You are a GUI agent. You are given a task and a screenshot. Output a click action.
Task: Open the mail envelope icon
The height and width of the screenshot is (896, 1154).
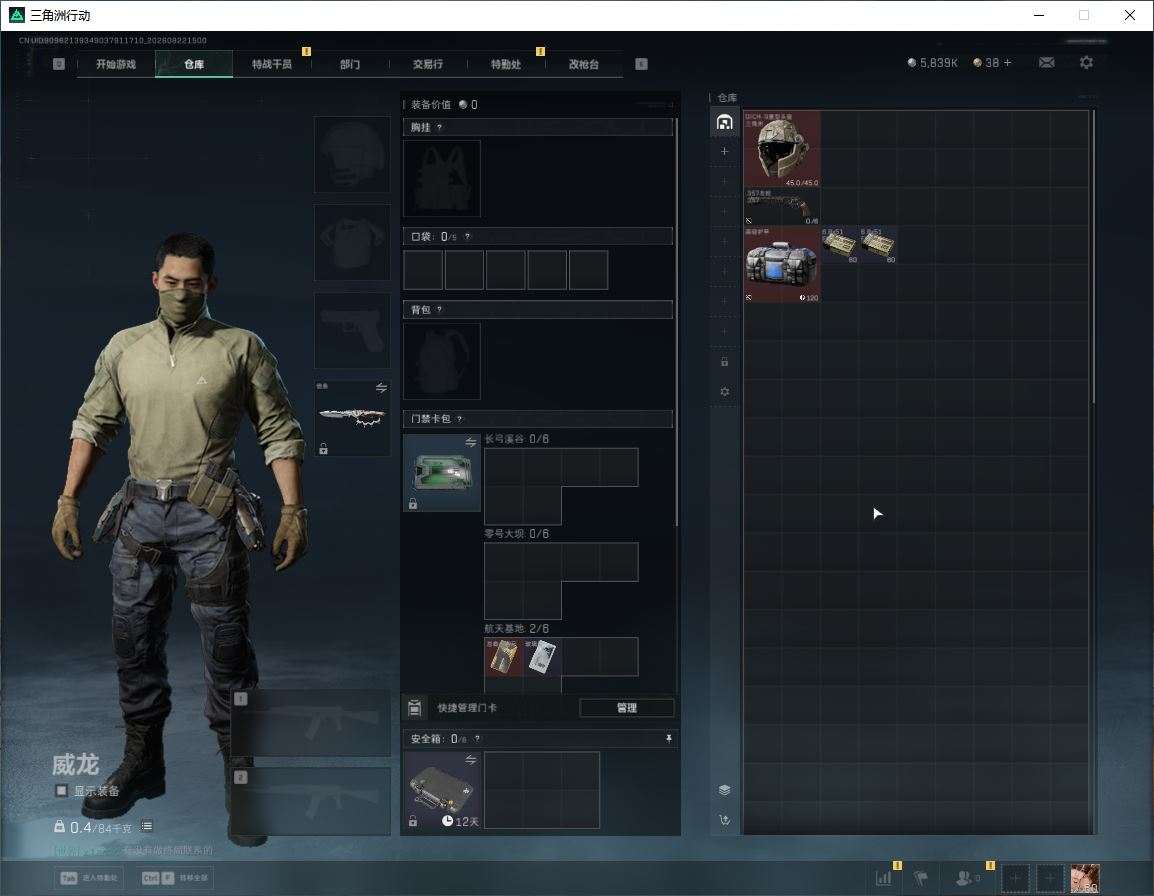click(1046, 63)
